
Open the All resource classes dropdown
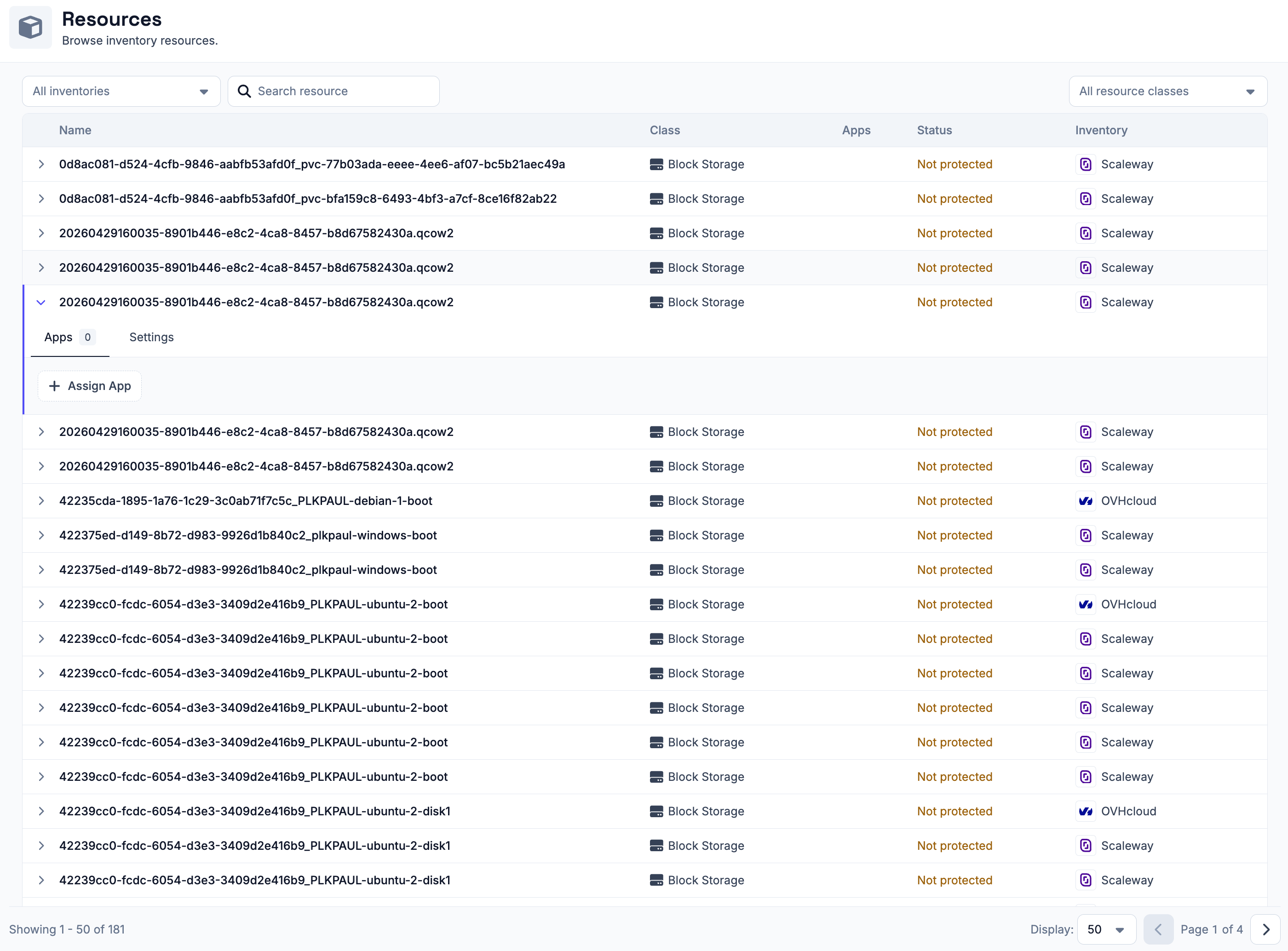click(1167, 92)
